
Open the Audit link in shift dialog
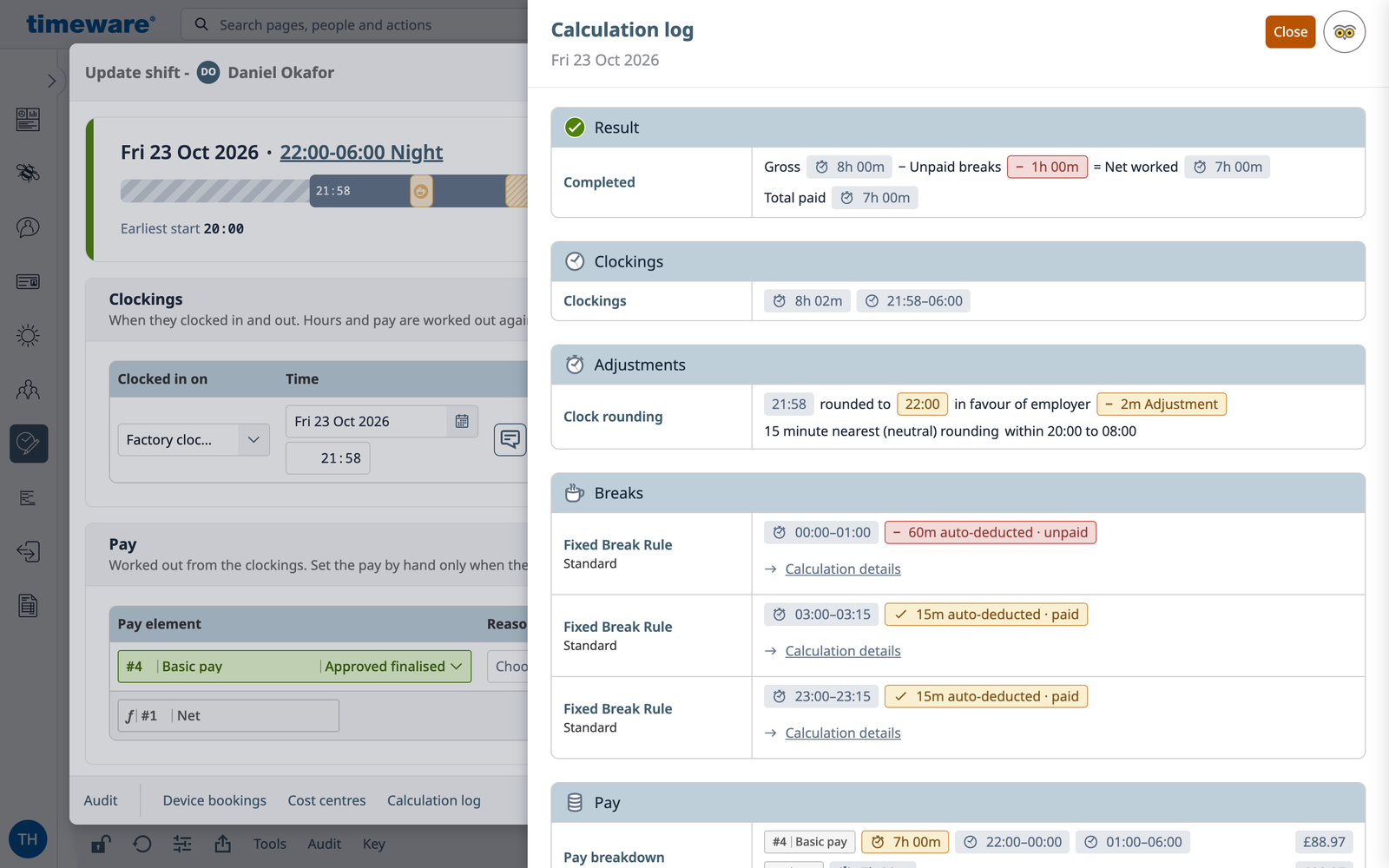101,800
